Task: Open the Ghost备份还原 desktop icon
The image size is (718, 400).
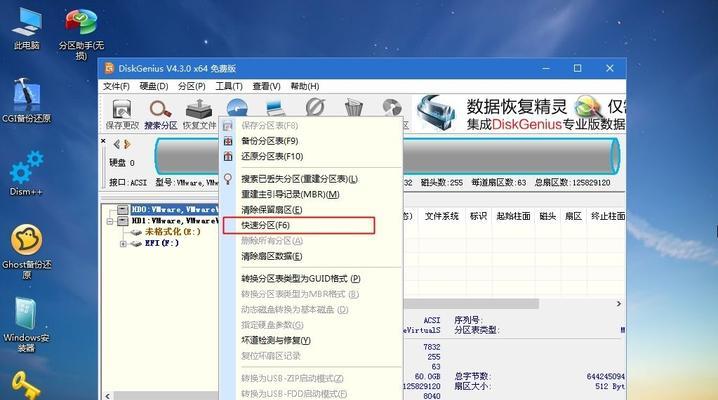Action: click(x=27, y=252)
